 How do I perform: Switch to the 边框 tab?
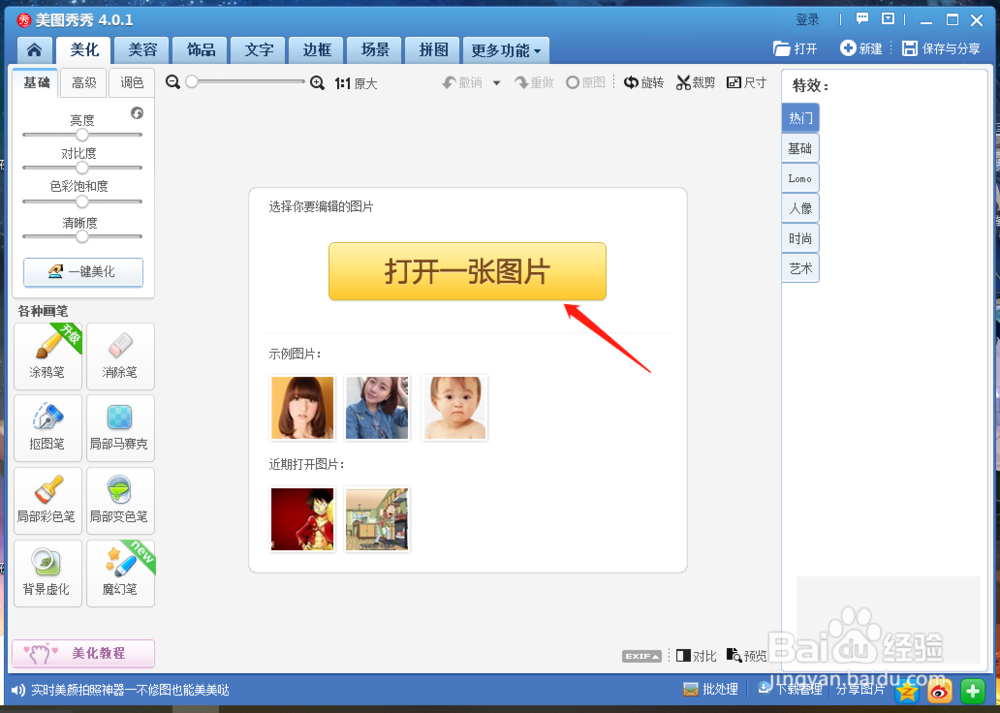click(x=317, y=50)
